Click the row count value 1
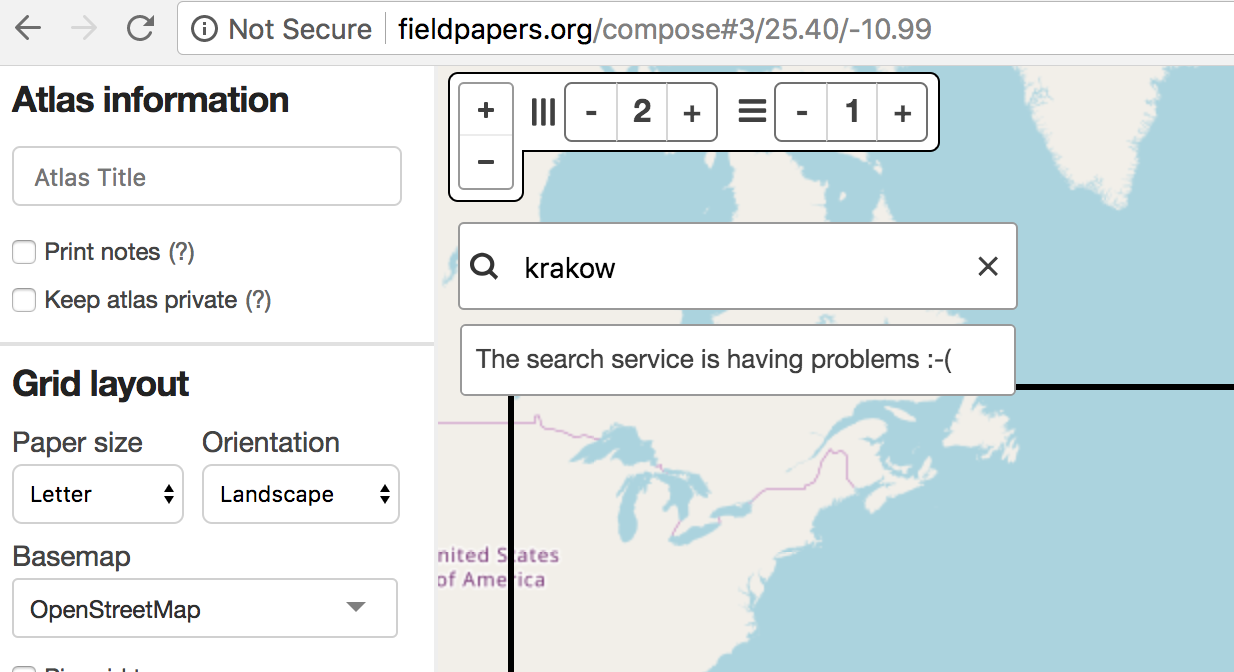1234x672 pixels. (x=852, y=112)
